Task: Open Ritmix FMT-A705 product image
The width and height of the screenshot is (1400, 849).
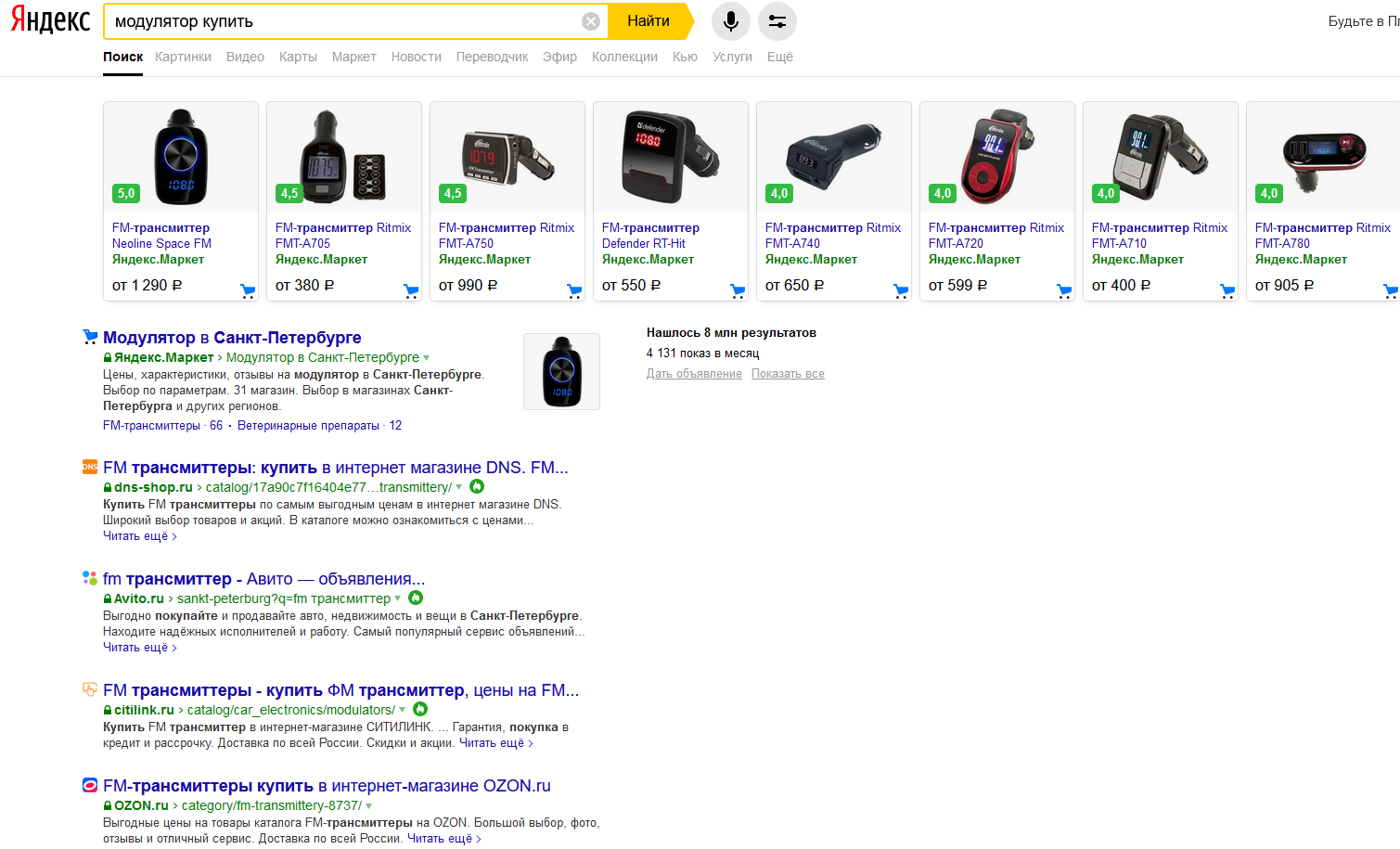Action: pos(344,157)
